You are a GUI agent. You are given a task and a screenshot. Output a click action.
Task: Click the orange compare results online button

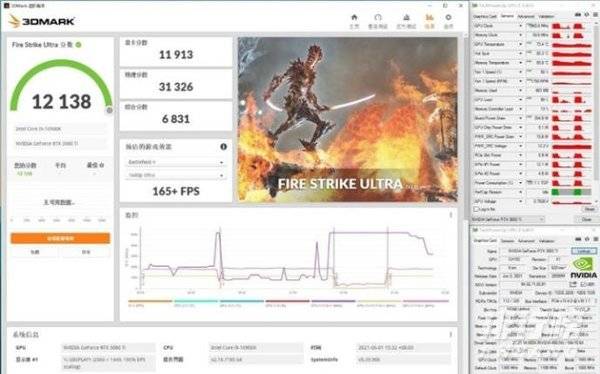point(60,238)
